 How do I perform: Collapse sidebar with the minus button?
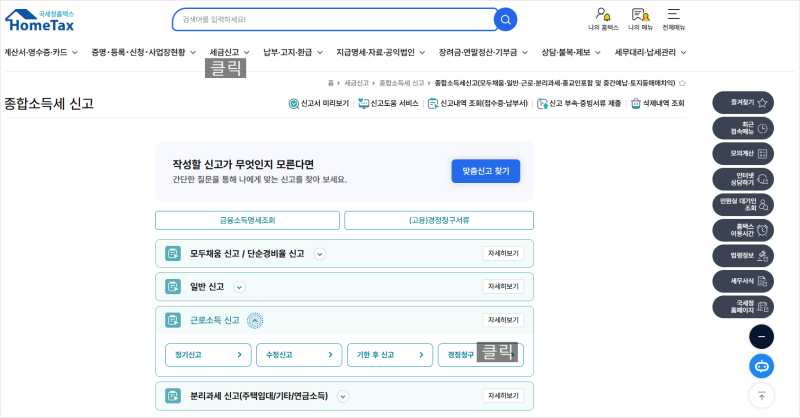(x=761, y=337)
